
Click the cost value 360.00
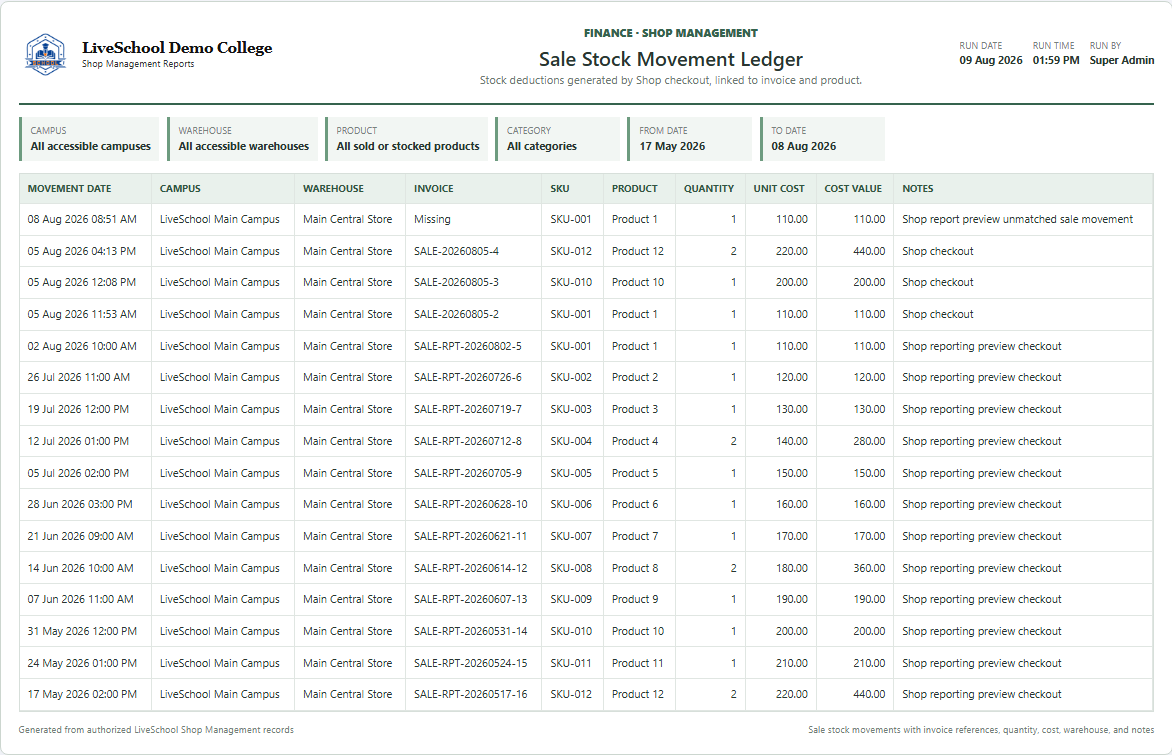869,568
